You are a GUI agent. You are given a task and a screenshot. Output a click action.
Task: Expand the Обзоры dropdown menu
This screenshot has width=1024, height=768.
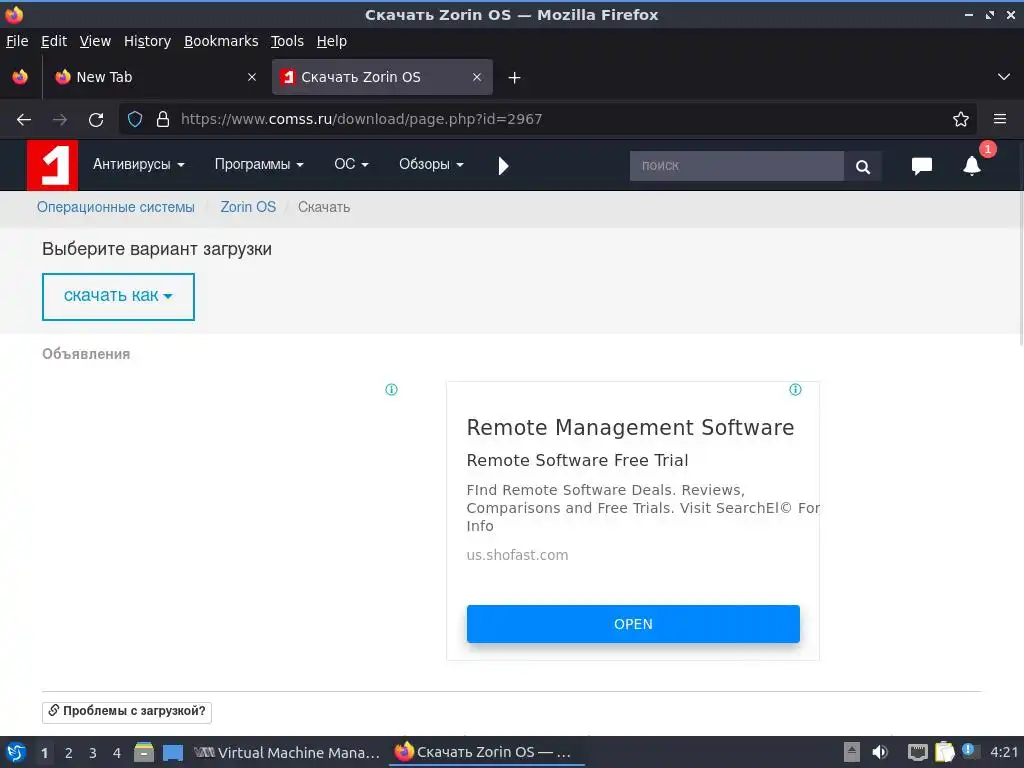(x=431, y=165)
